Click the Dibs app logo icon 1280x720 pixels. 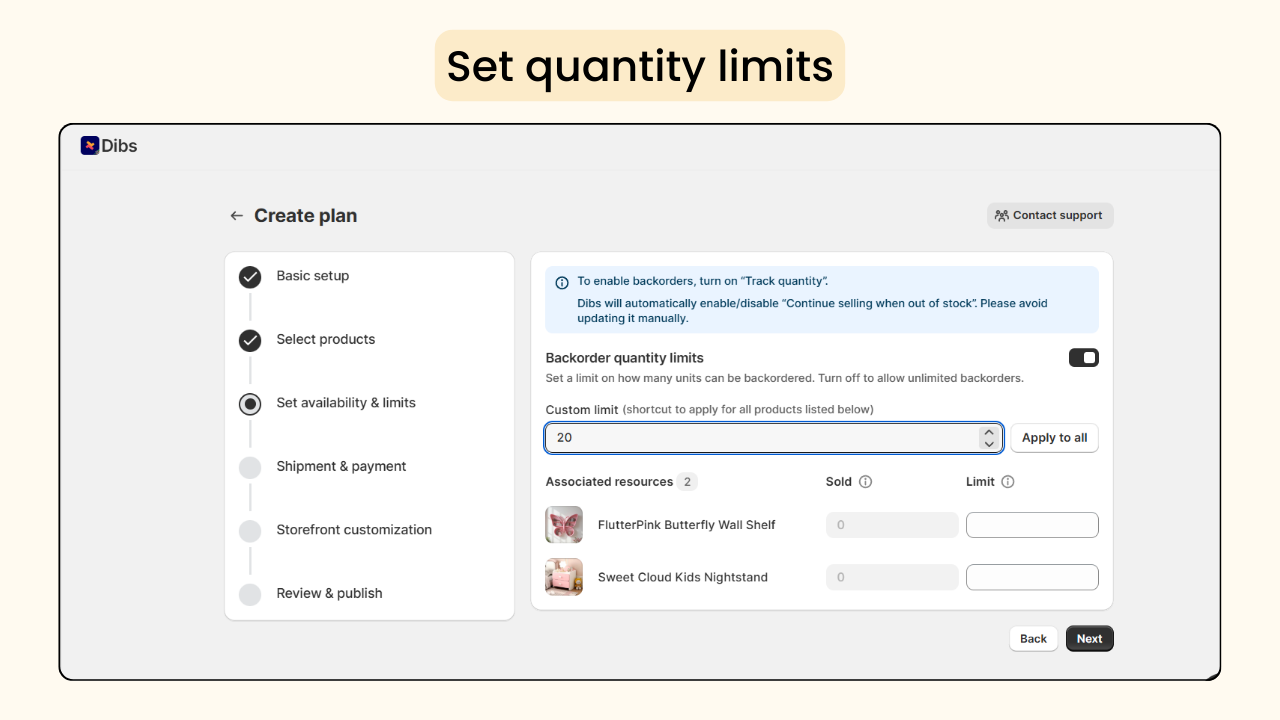(90, 145)
